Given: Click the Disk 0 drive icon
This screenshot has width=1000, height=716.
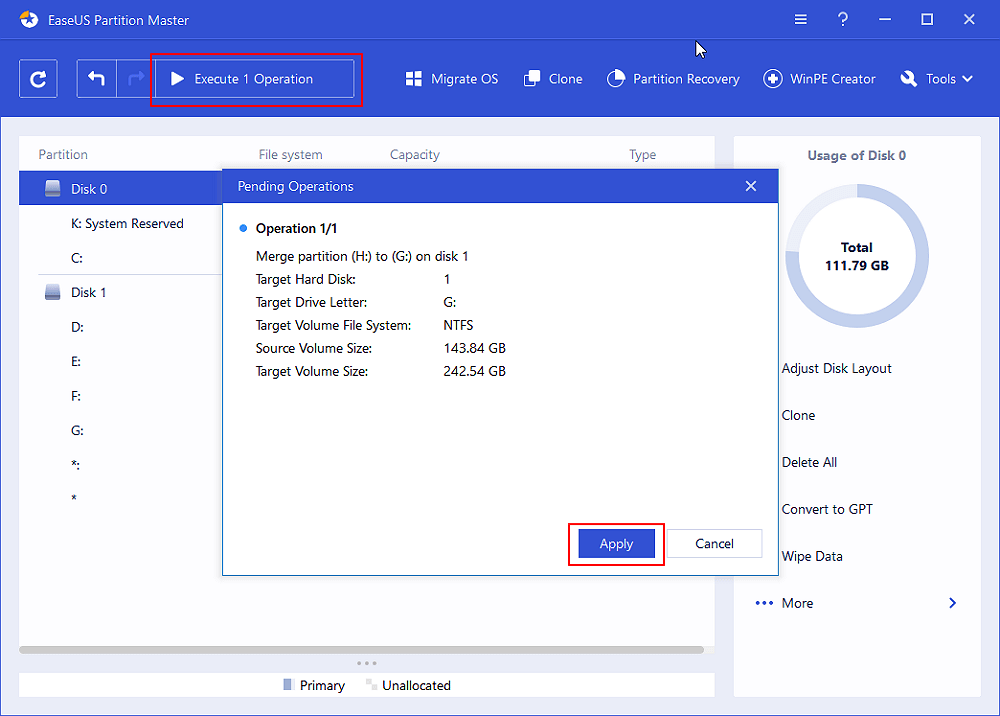Looking at the screenshot, I should [52, 188].
